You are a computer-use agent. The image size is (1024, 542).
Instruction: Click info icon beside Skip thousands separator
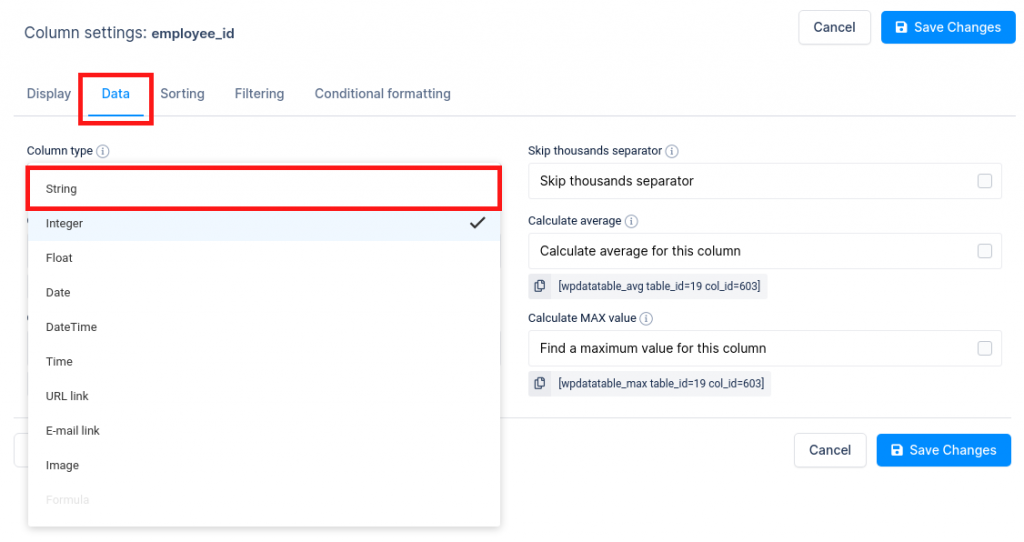671,151
